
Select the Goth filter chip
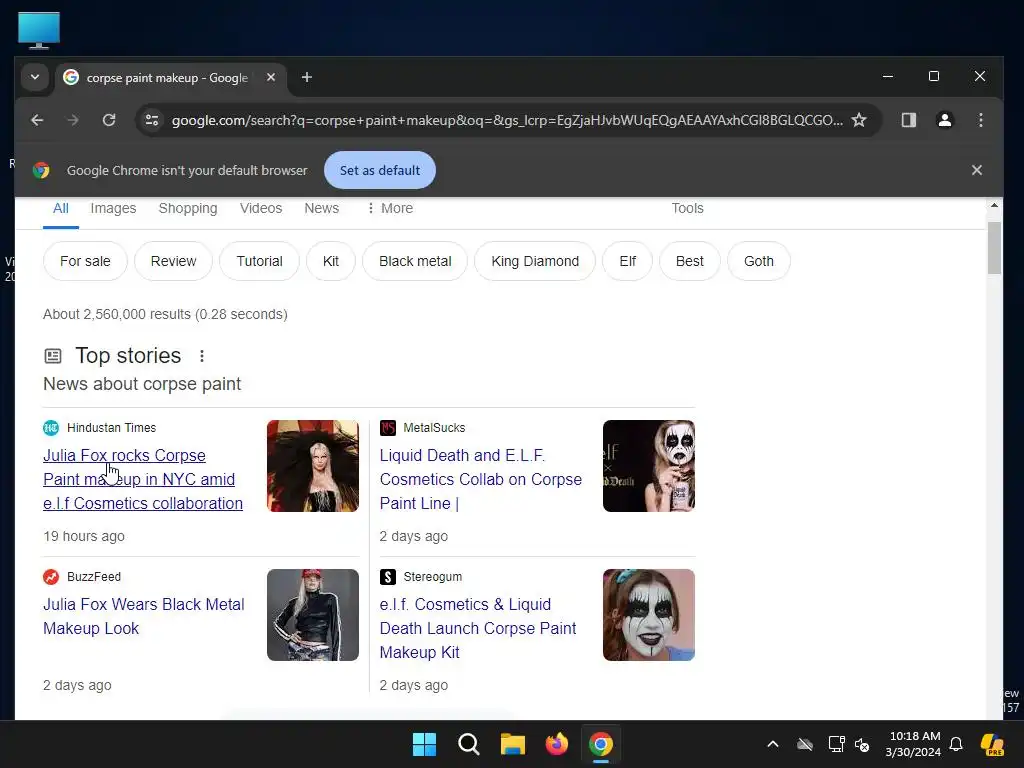point(758,261)
